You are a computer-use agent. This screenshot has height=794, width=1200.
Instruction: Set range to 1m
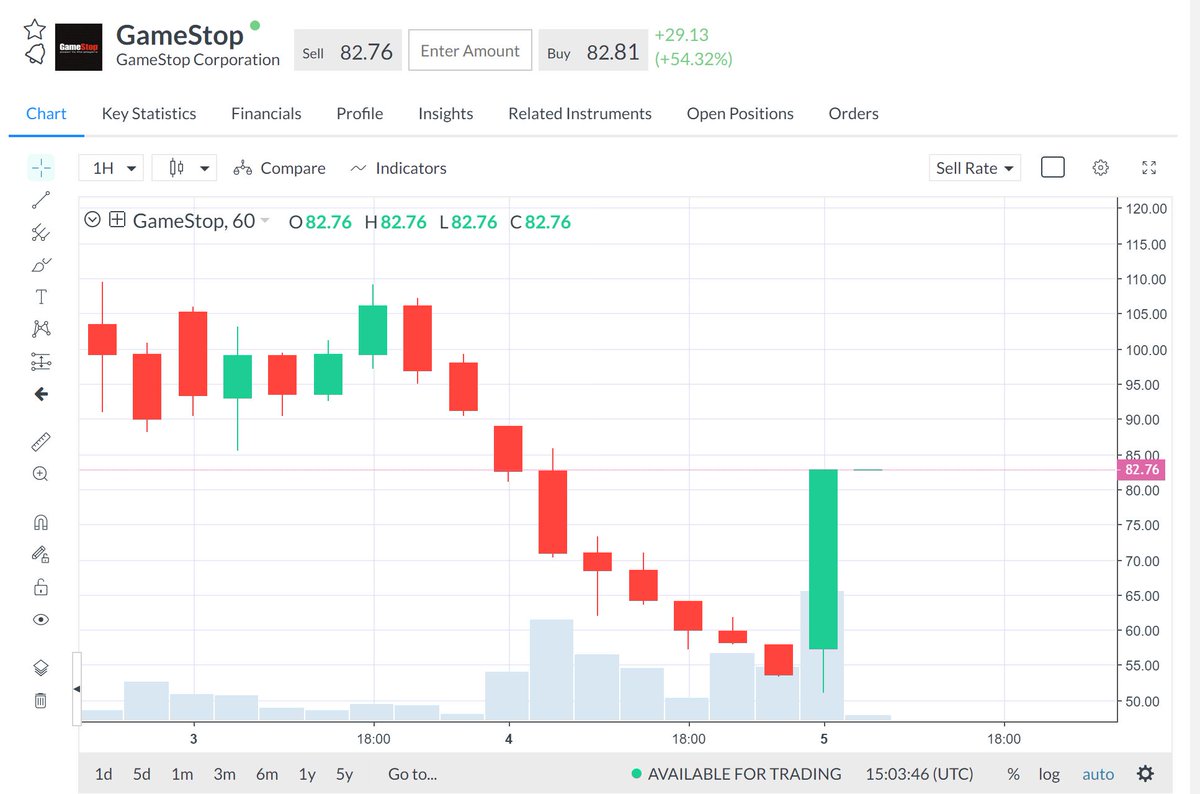182,773
